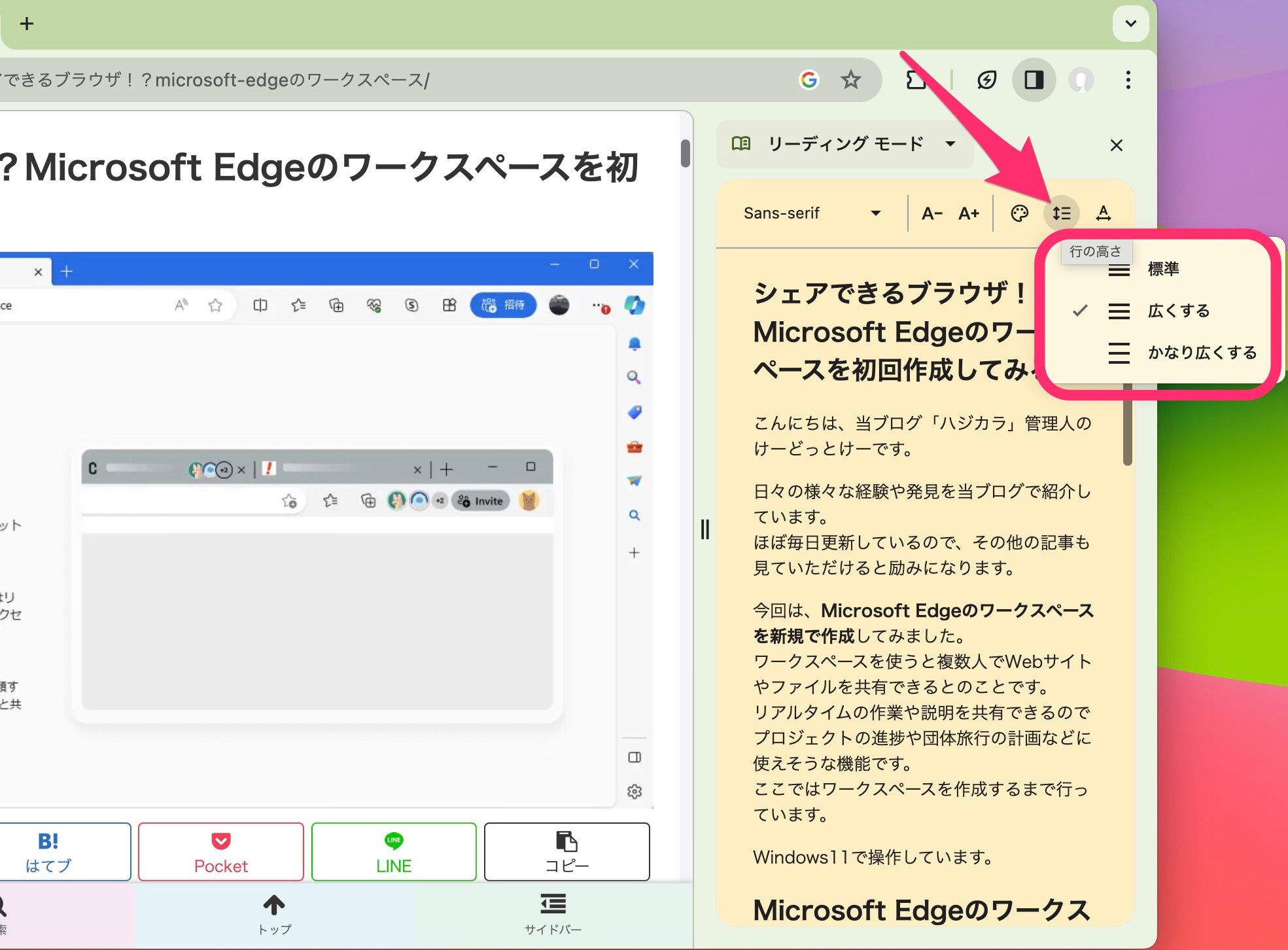
Task: Share via LINE button
Action: coord(394,852)
